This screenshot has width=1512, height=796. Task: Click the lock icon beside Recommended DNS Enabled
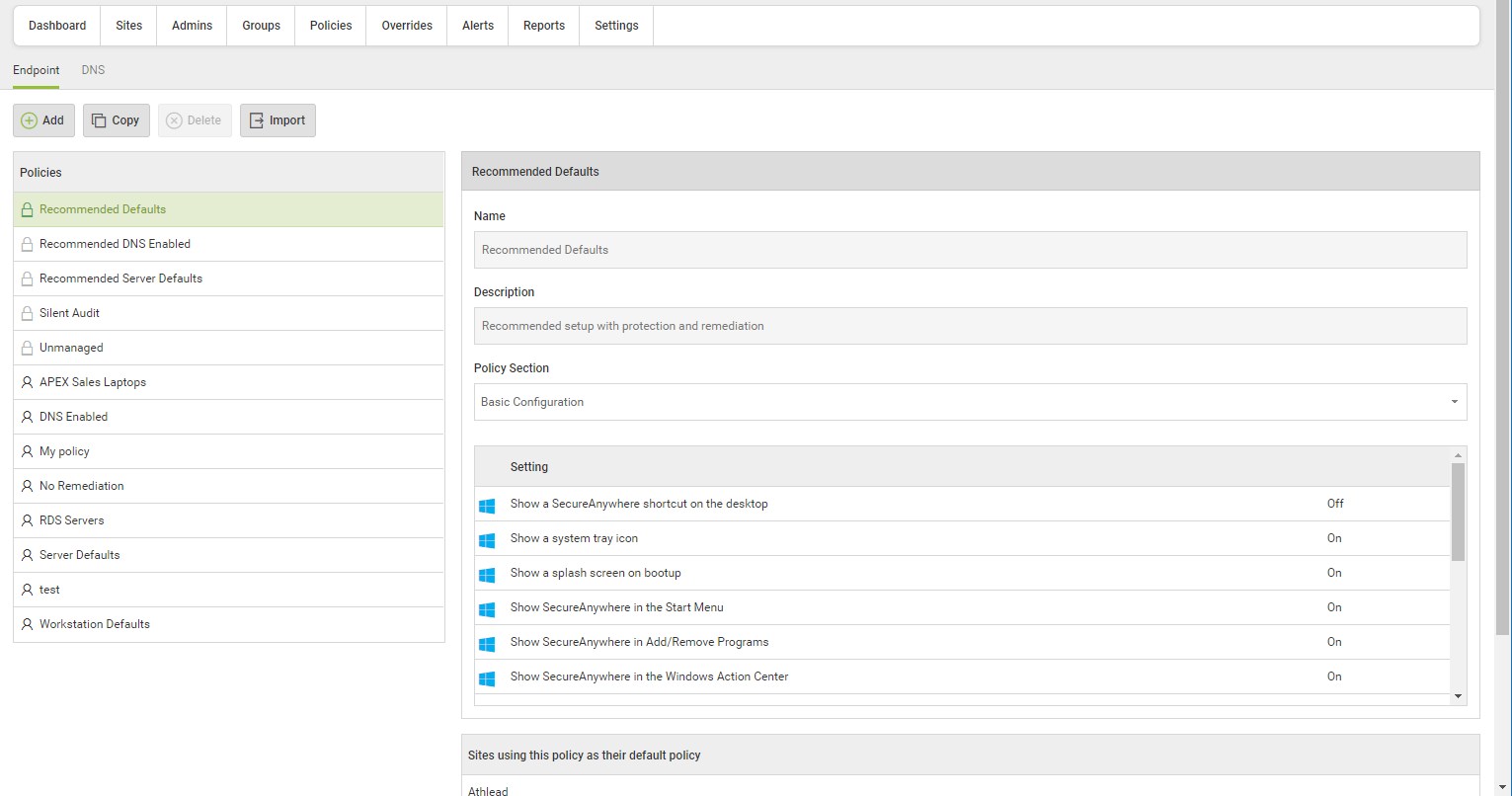coord(28,244)
